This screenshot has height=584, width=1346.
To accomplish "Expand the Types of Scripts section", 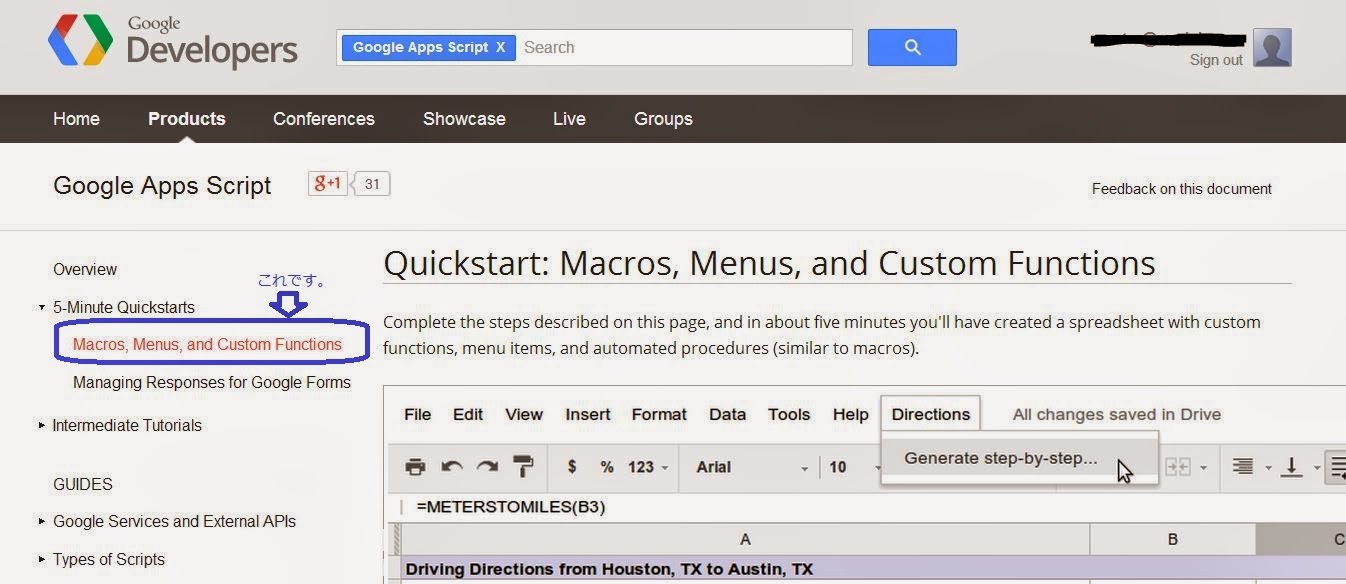I will tap(42, 559).
